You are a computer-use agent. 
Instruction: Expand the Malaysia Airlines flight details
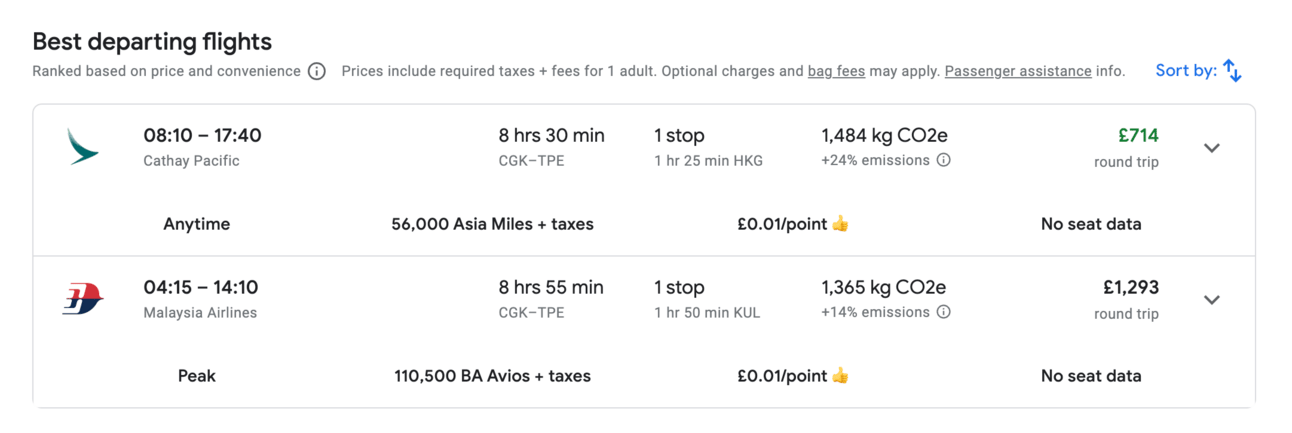click(1212, 300)
